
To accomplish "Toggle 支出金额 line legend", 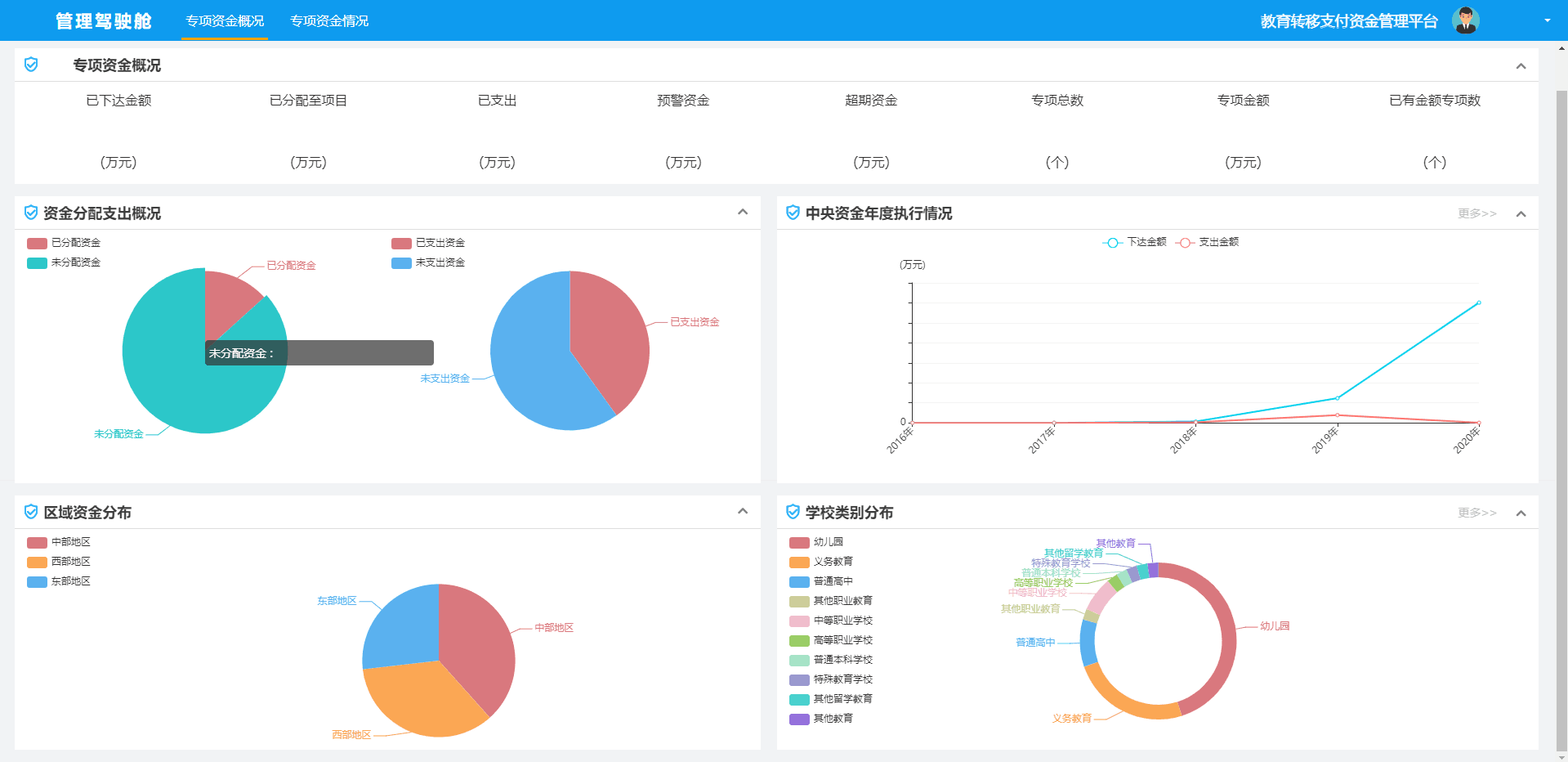I will 1207,242.
